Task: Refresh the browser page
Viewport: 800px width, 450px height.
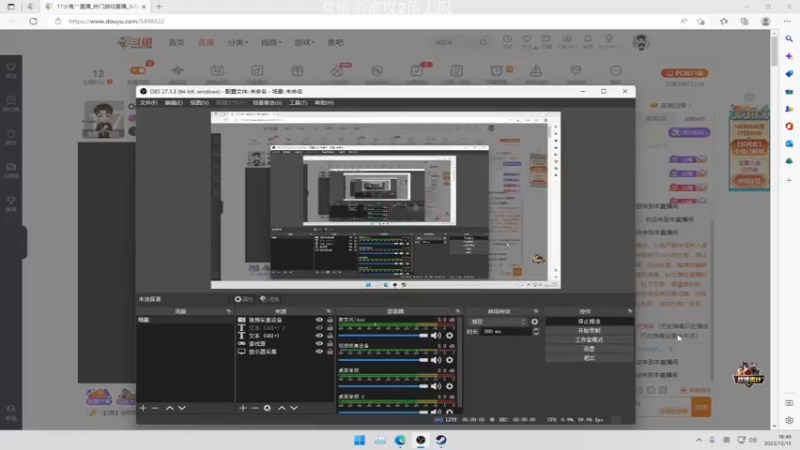Action: [x=33, y=21]
